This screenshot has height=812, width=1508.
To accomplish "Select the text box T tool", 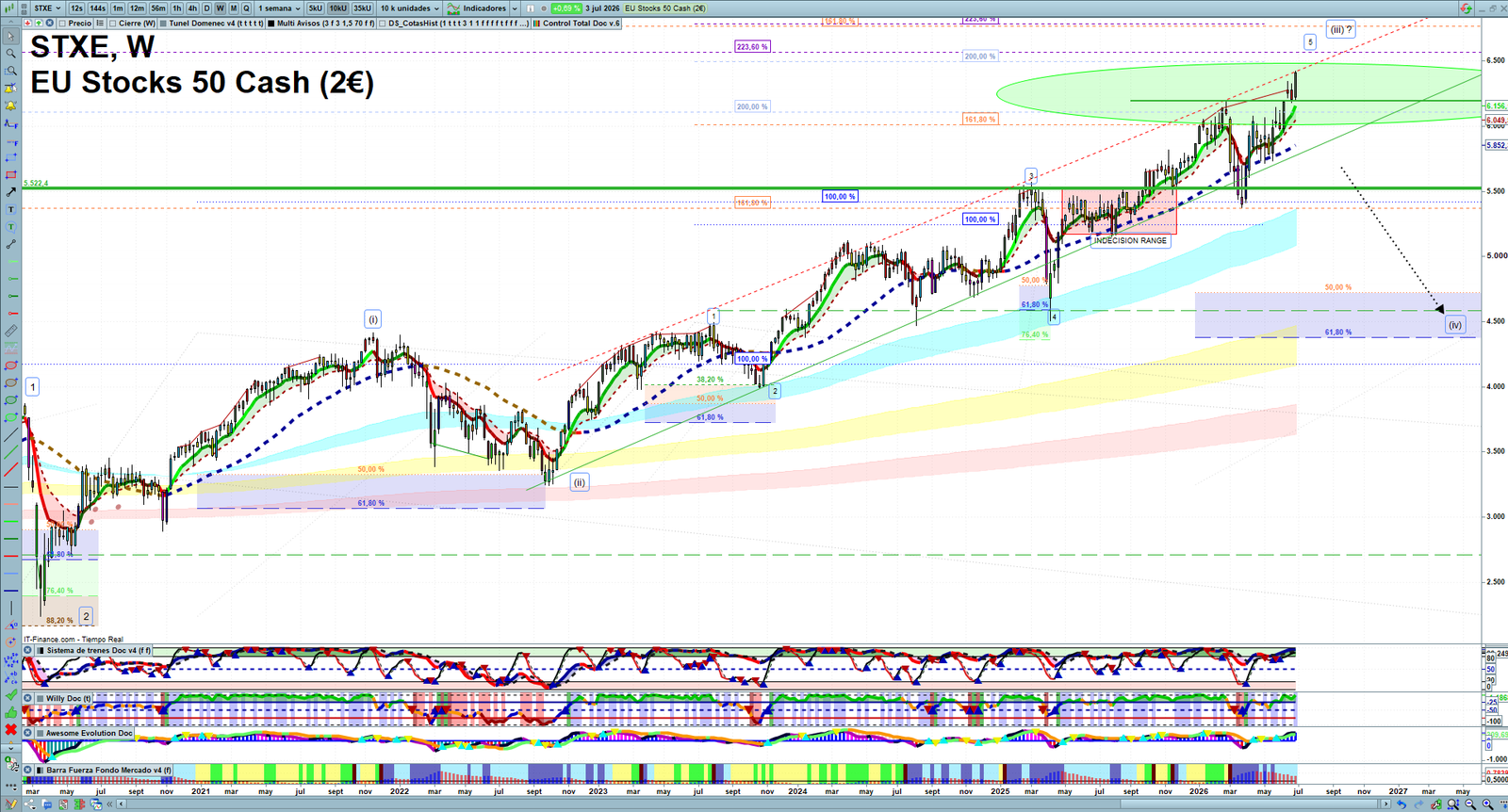I will [x=10, y=209].
